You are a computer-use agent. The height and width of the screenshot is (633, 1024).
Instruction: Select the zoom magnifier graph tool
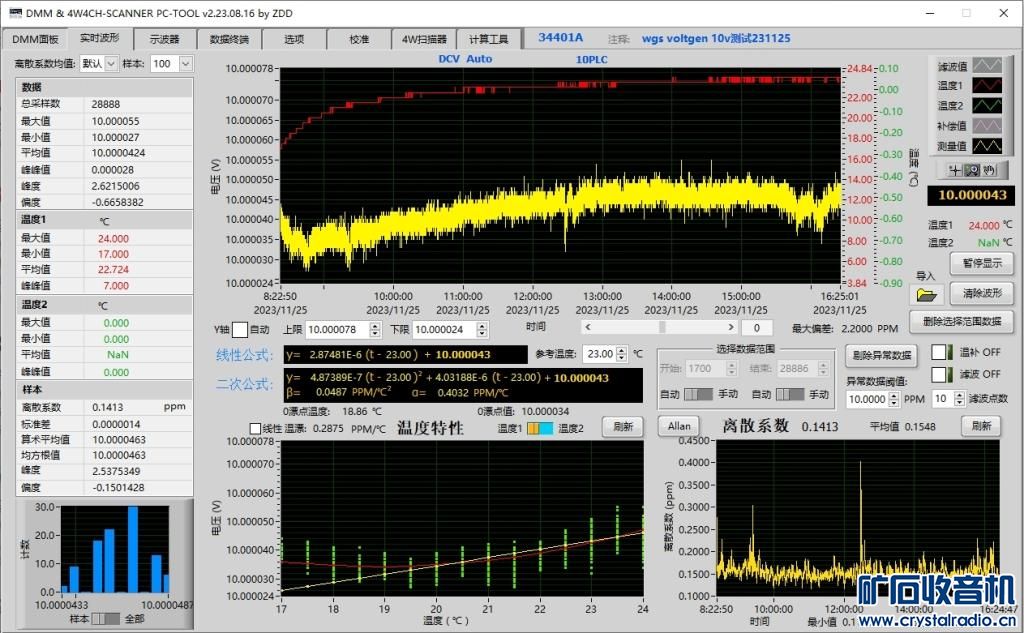[x=971, y=170]
